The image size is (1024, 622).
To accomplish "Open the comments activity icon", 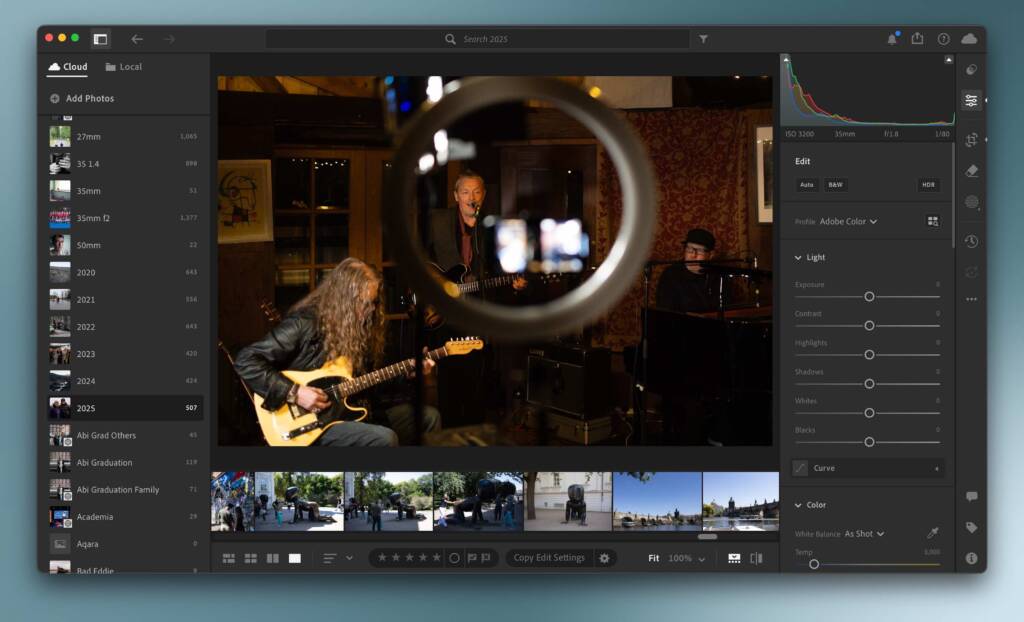I will point(971,496).
